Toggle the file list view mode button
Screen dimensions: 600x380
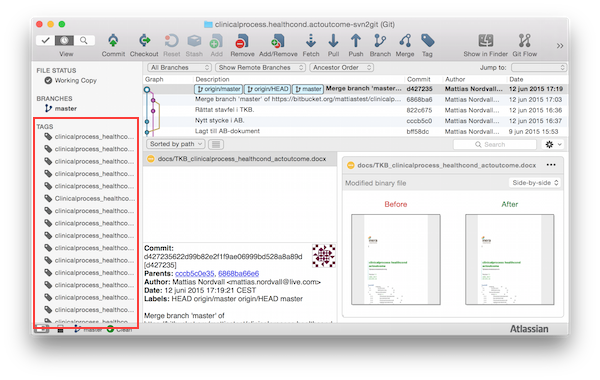216,144
